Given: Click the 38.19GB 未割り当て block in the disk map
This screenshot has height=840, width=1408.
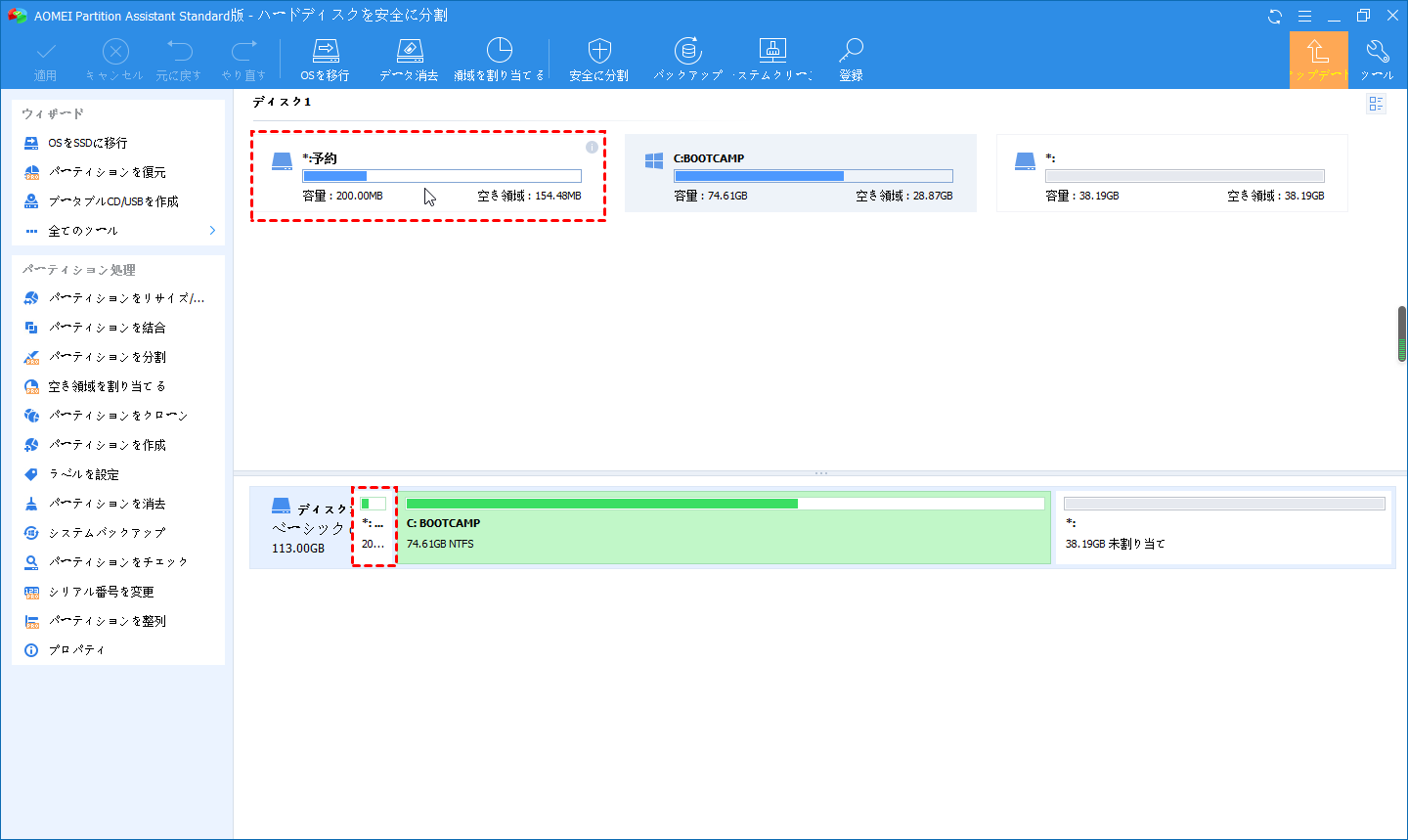Looking at the screenshot, I should (x=1224, y=527).
